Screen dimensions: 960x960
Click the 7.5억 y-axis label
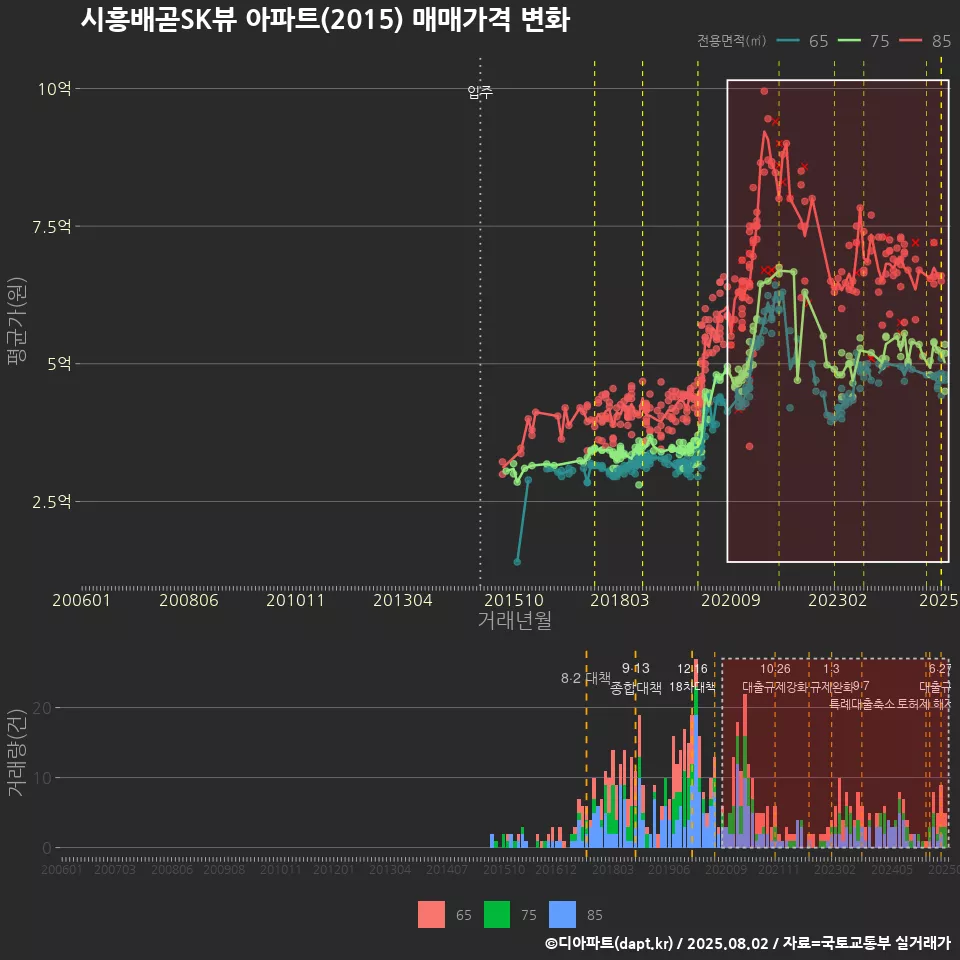point(52,227)
